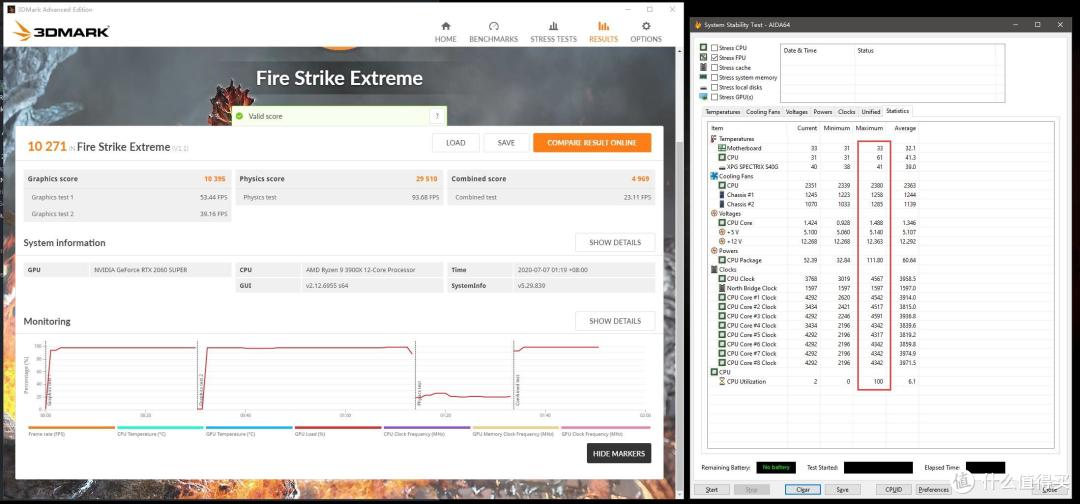Uncheck the Stress FPU checkbox

(715, 58)
